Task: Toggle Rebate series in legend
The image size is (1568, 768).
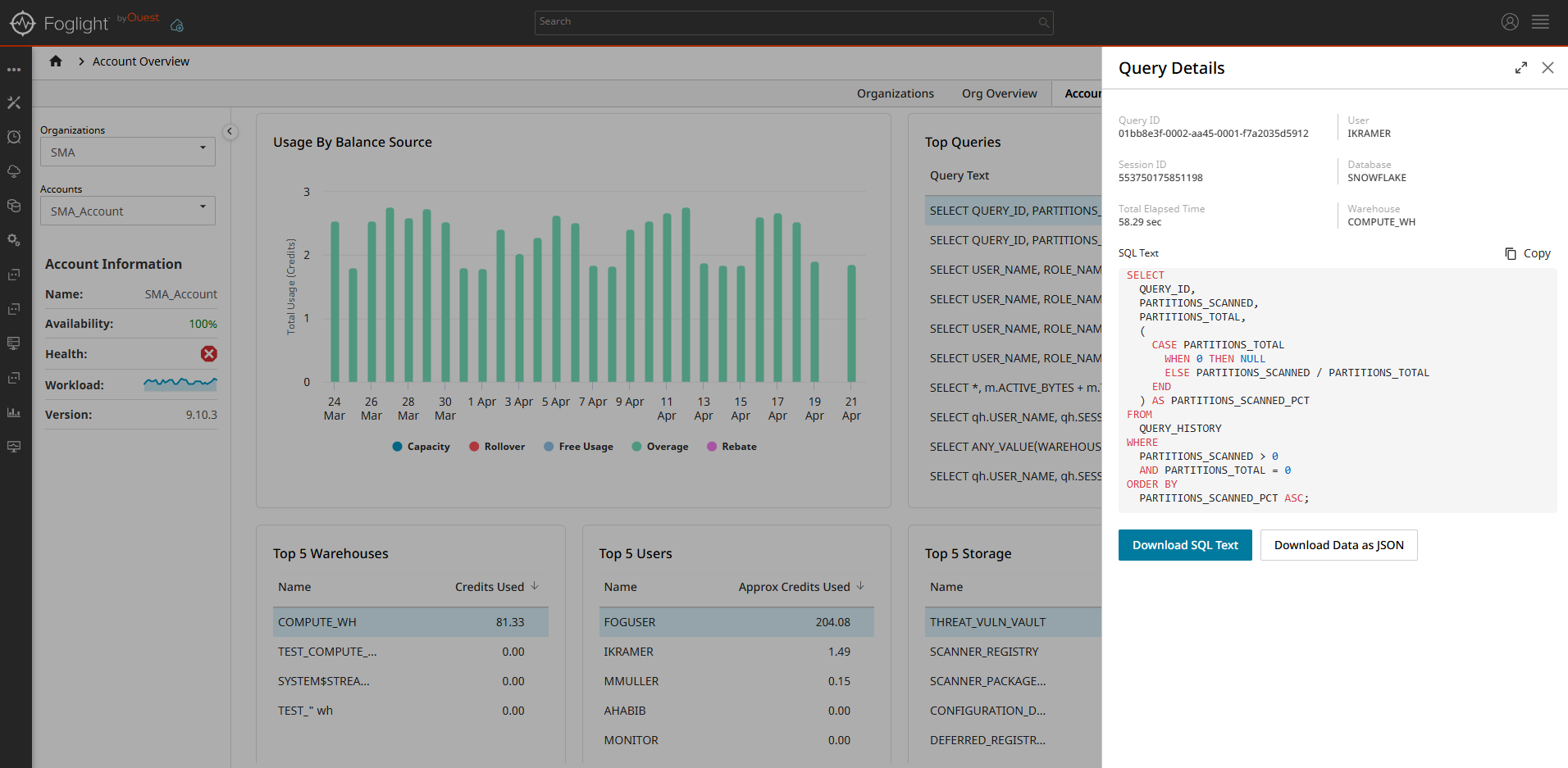Action: click(x=732, y=447)
